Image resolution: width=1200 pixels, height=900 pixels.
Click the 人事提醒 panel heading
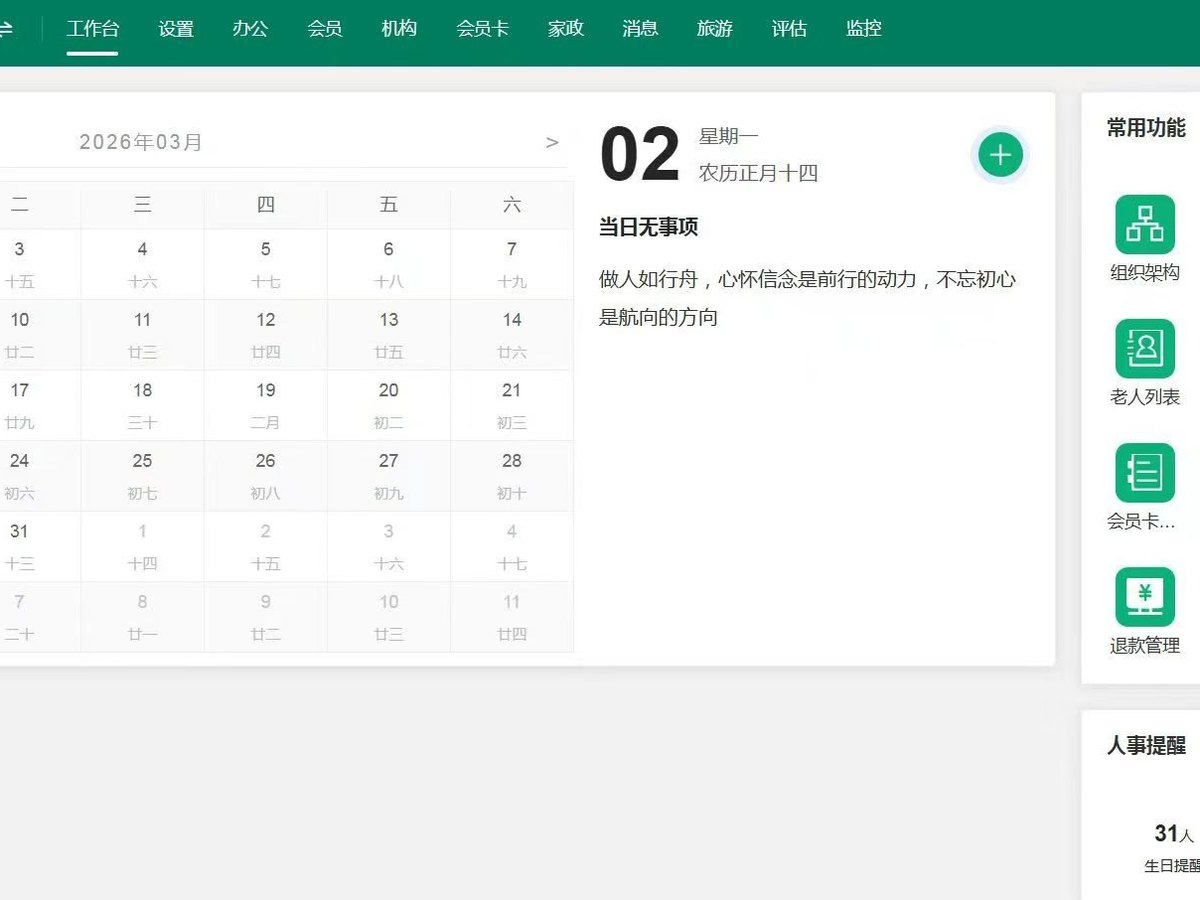(1146, 745)
